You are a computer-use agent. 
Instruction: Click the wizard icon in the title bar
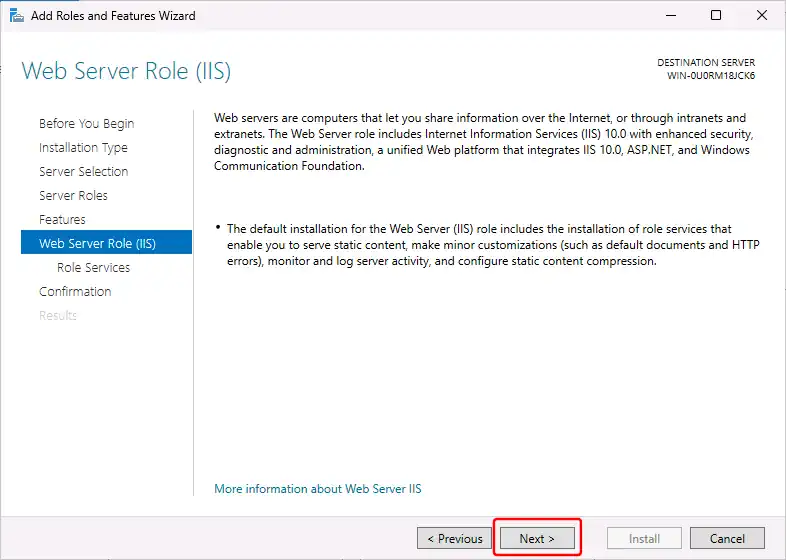(x=16, y=16)
